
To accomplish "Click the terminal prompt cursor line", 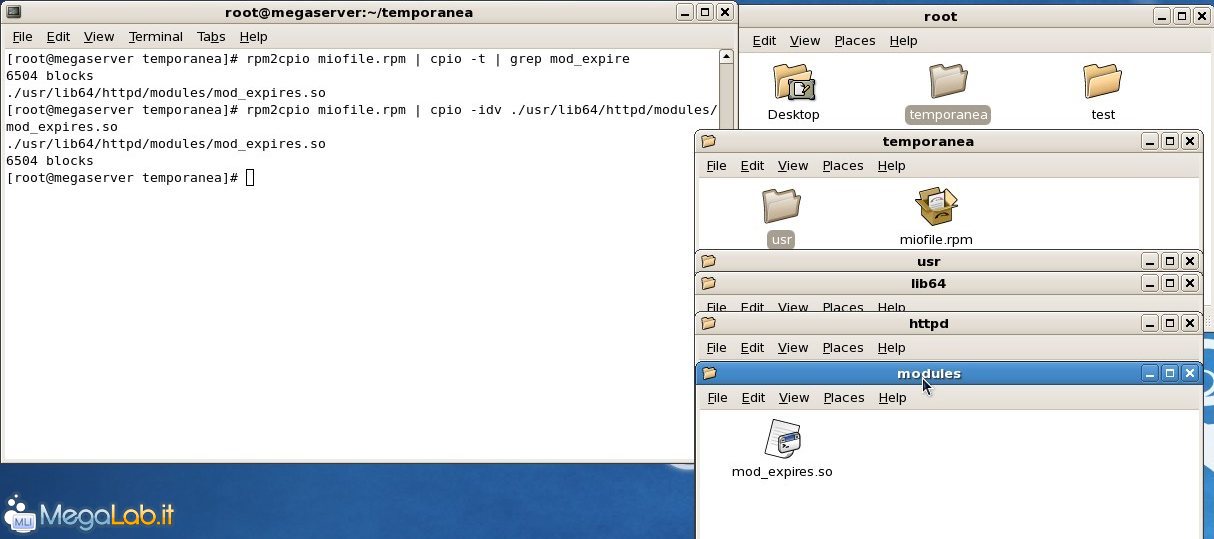I will [x=130, y=178].
